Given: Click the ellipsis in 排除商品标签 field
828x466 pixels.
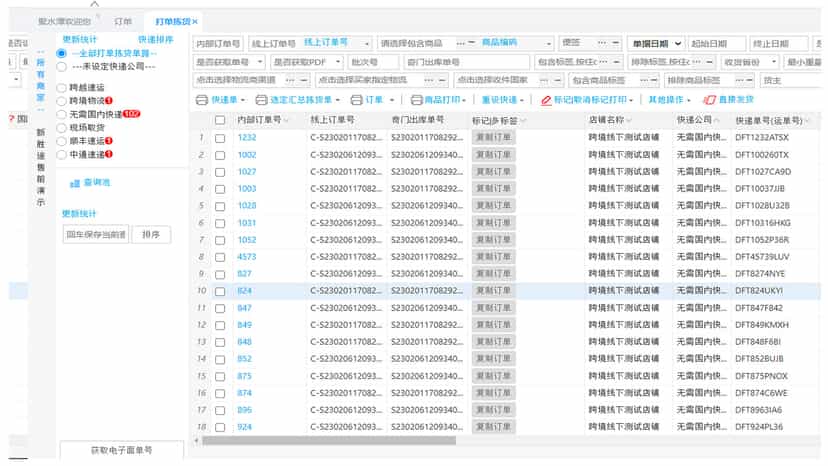Looking at the screenshot, I should (740, 80).
